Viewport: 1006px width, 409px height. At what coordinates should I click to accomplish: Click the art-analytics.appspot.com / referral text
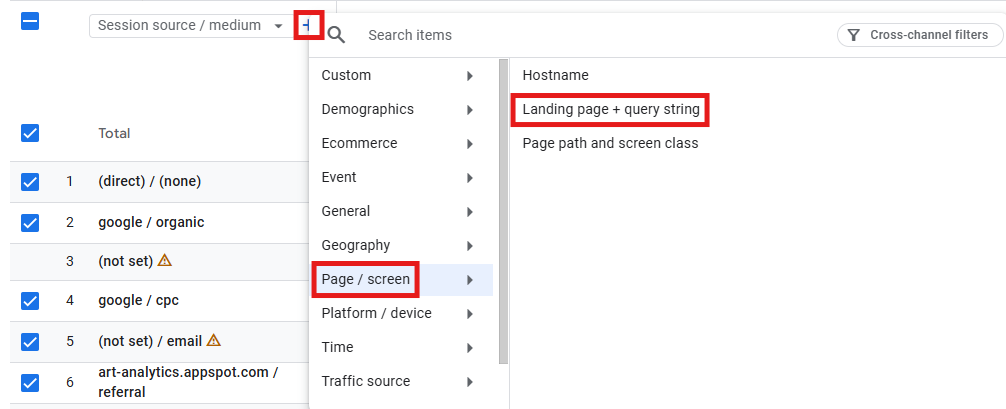click(x=188, y=382)
